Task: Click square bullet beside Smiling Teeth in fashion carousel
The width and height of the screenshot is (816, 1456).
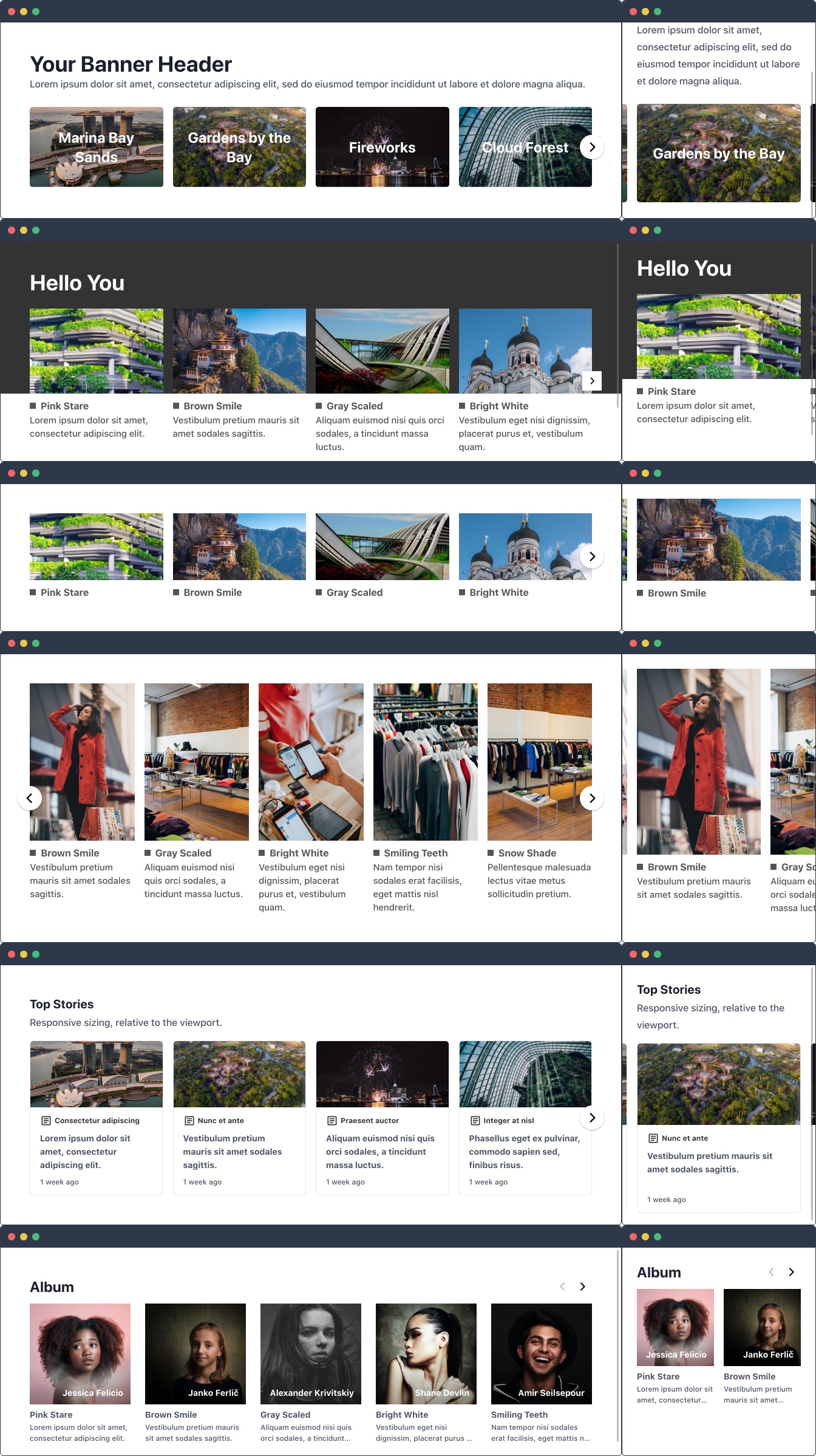Action: click(376, 853)
